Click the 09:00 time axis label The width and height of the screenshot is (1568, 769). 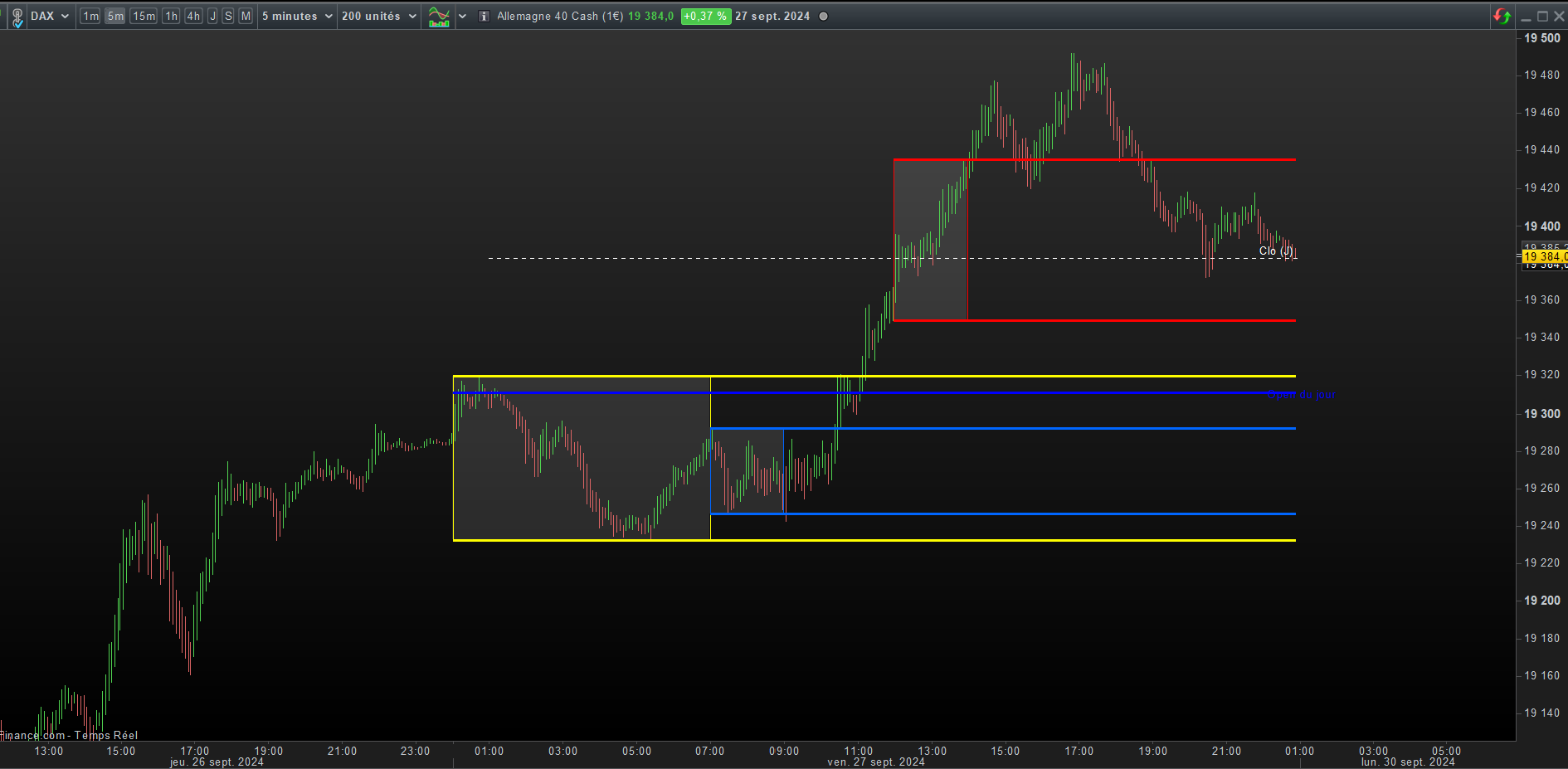point(784,751)
